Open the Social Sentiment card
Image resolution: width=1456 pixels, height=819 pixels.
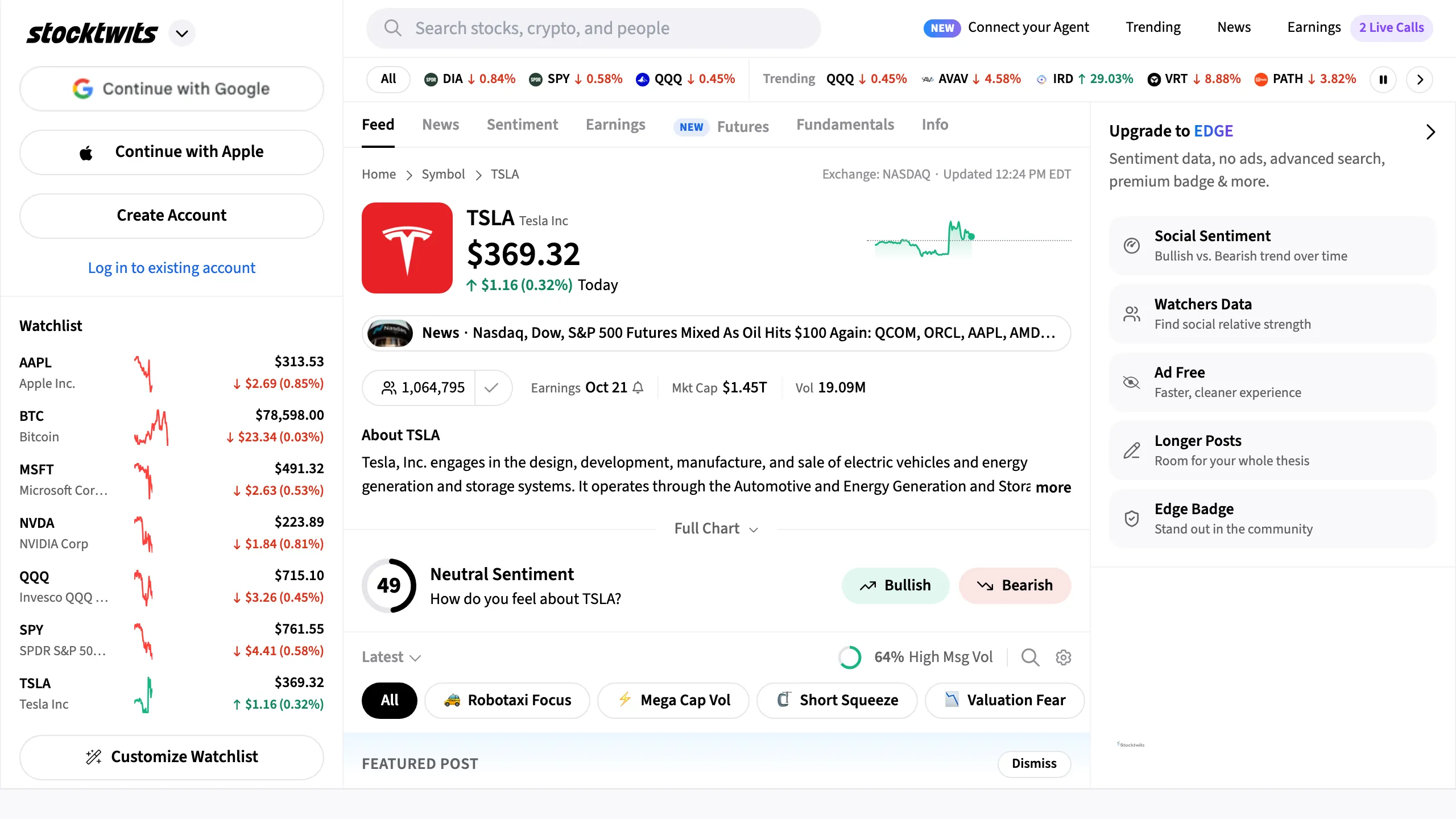pos(1272,246)
